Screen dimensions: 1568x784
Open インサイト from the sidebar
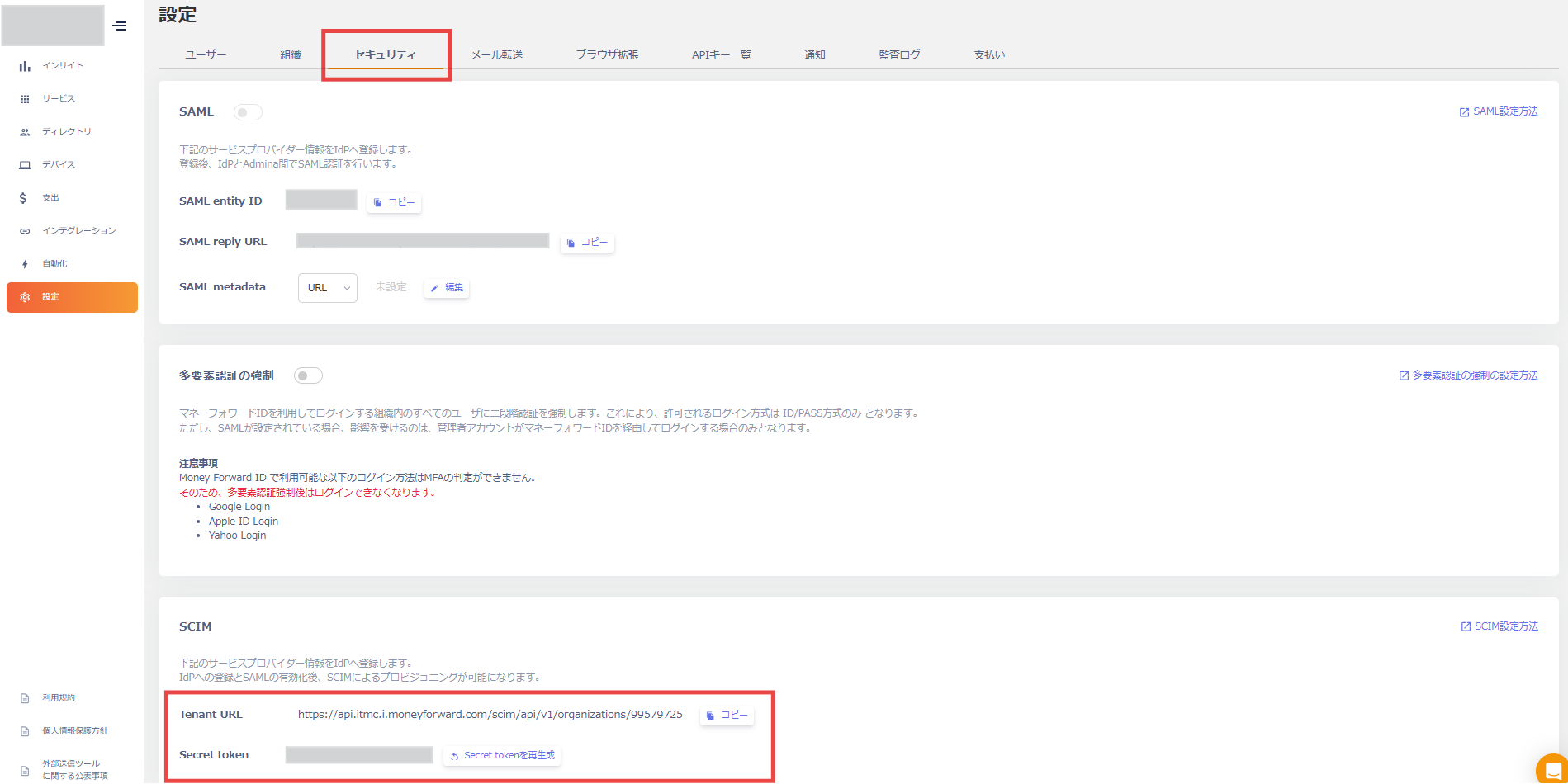63,66
